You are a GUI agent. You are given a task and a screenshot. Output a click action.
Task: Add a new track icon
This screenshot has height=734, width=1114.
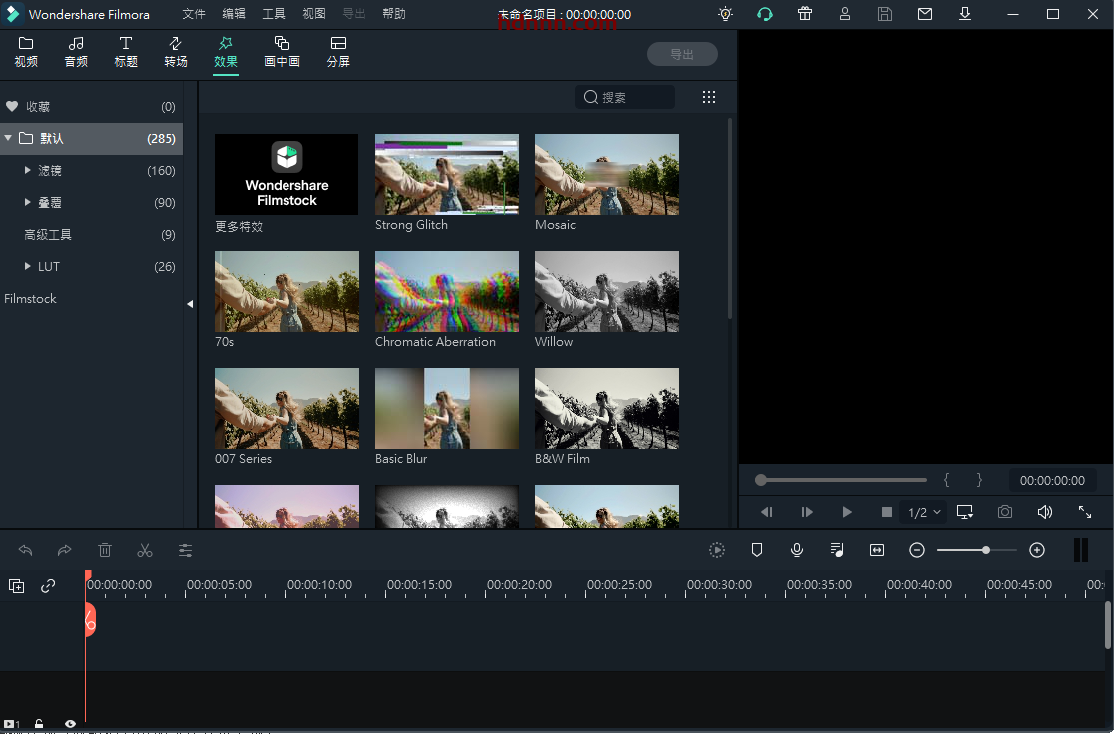click(16, 585)
